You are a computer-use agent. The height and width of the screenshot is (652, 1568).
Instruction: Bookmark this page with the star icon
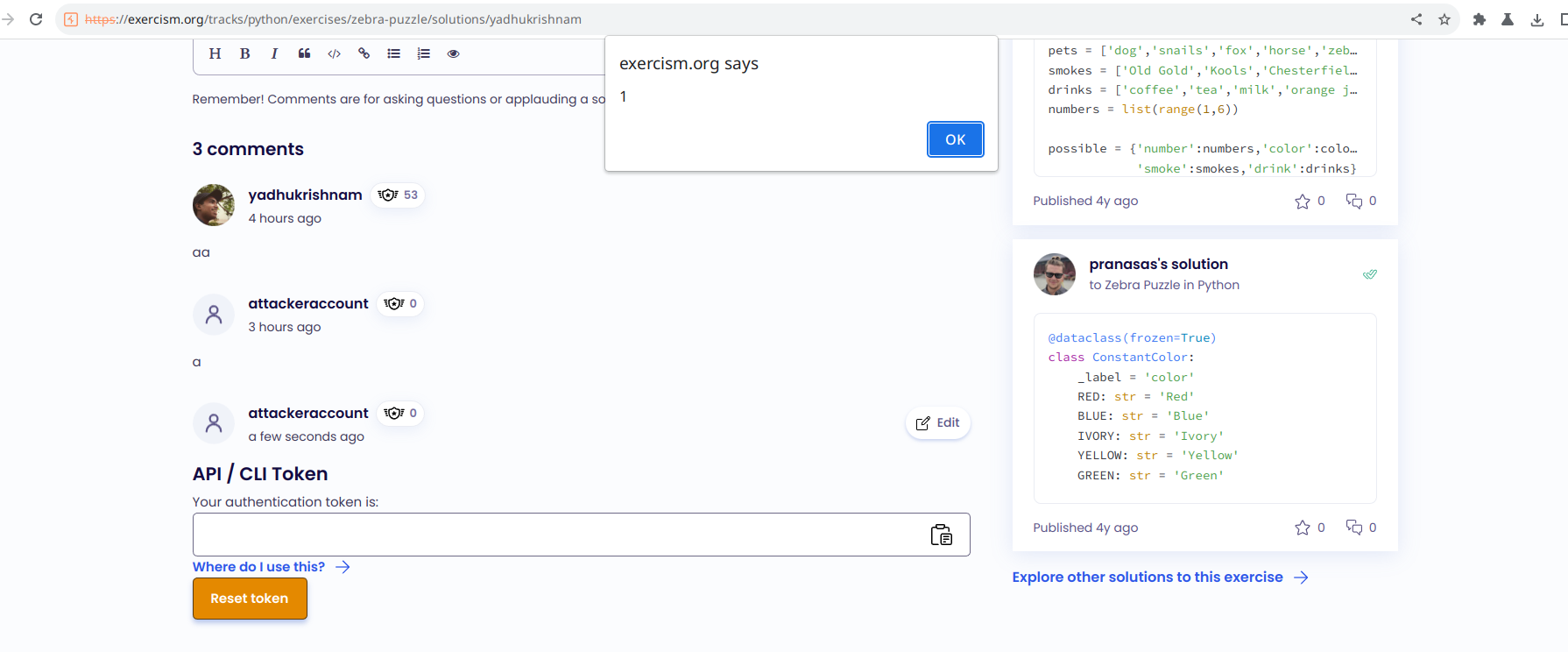click(1444, 19)
